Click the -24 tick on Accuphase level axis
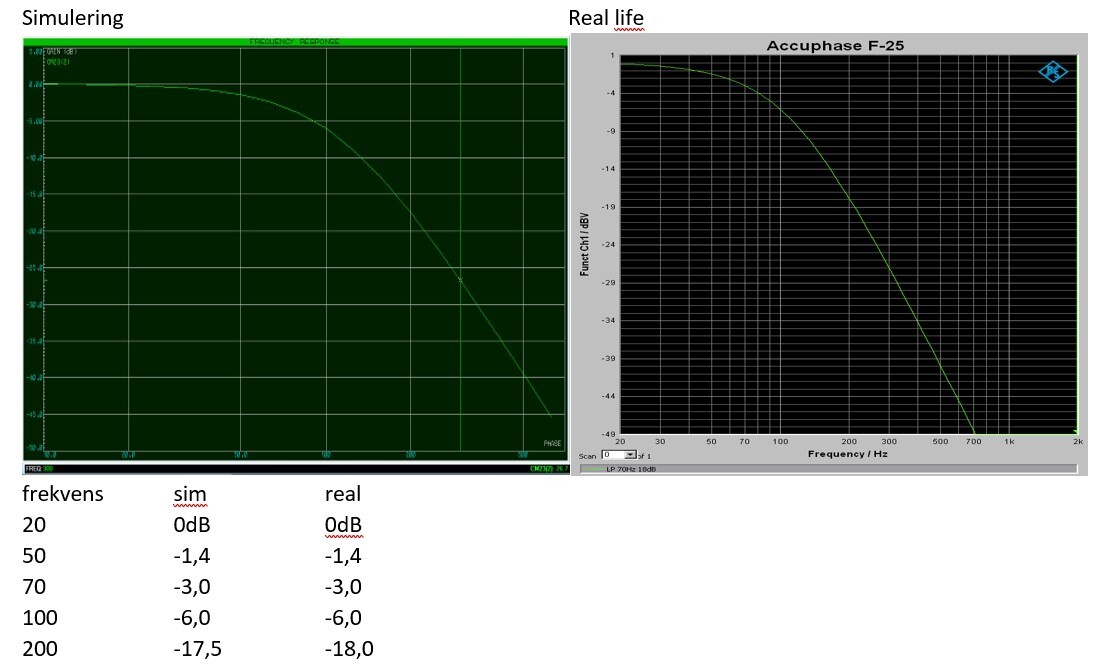This screenshot has height=671, width=1101. [x=608, y=244]
